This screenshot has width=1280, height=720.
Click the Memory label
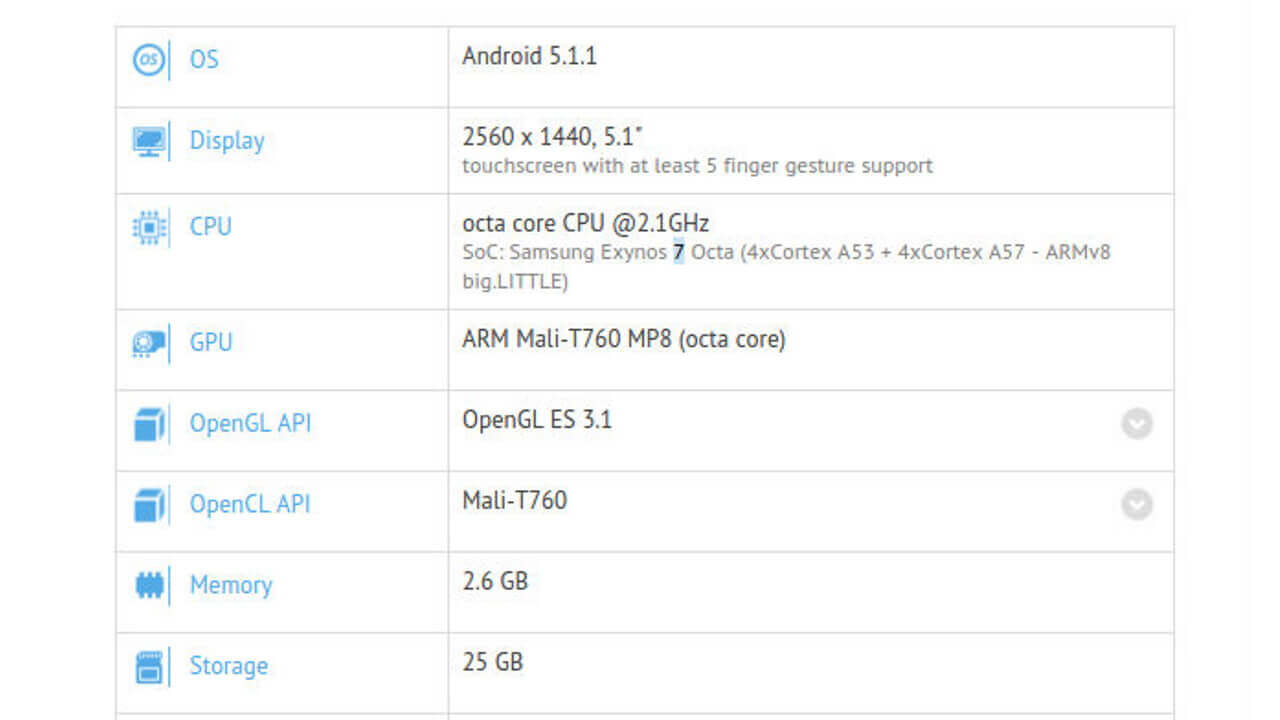(231, 585)
